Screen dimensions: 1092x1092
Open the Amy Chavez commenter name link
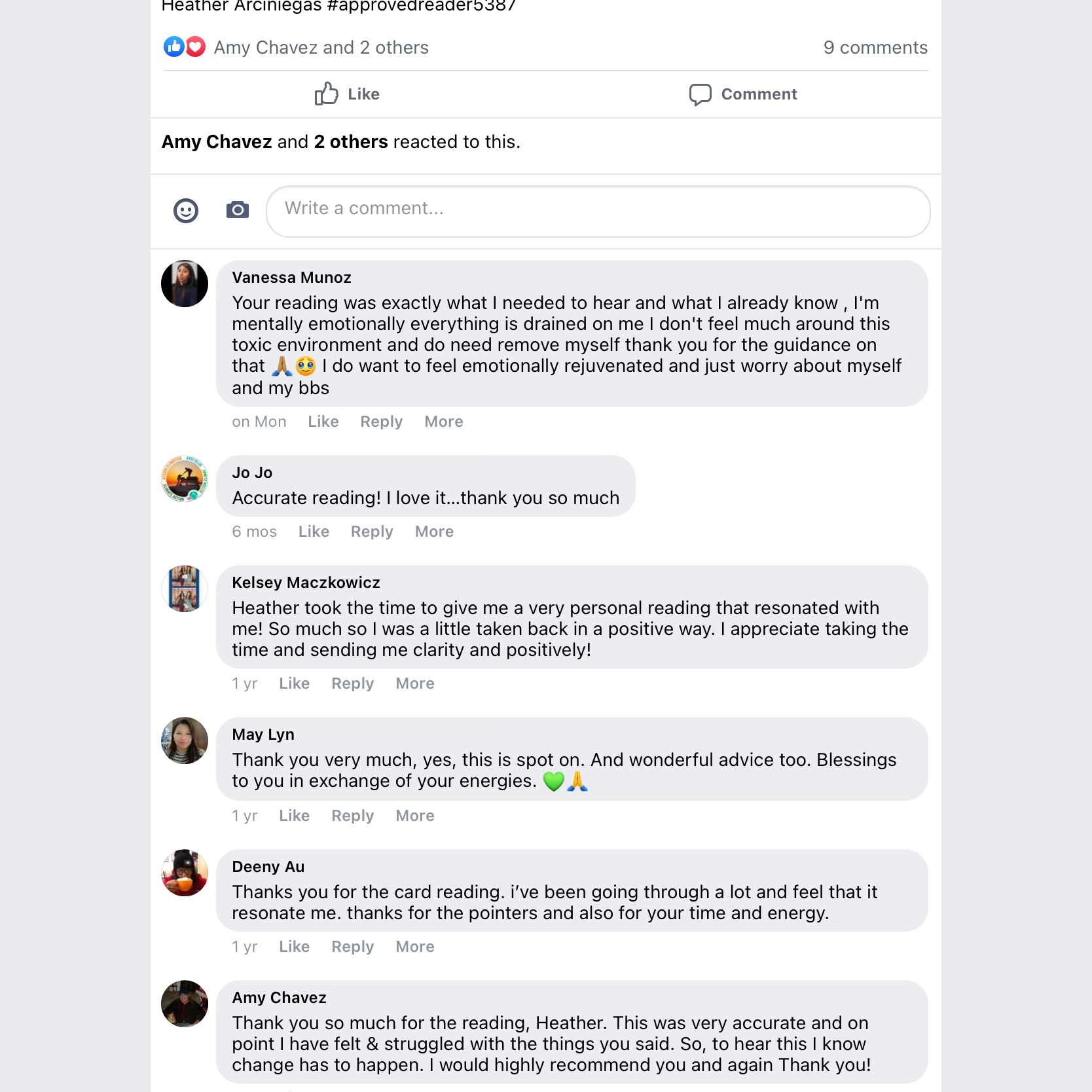point(279,998)
